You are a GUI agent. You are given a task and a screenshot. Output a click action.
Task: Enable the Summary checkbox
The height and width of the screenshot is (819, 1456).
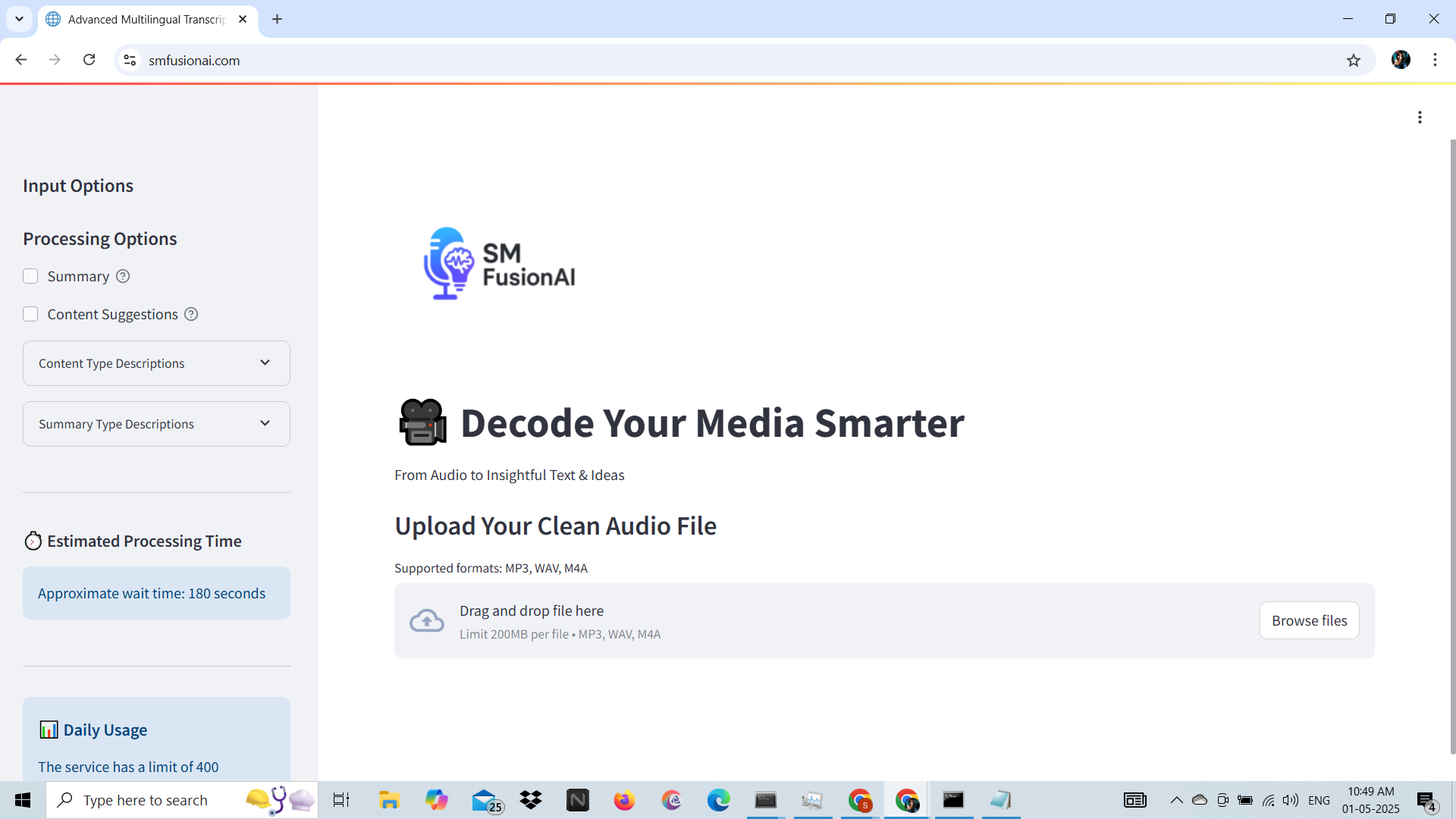click(30, 277)
